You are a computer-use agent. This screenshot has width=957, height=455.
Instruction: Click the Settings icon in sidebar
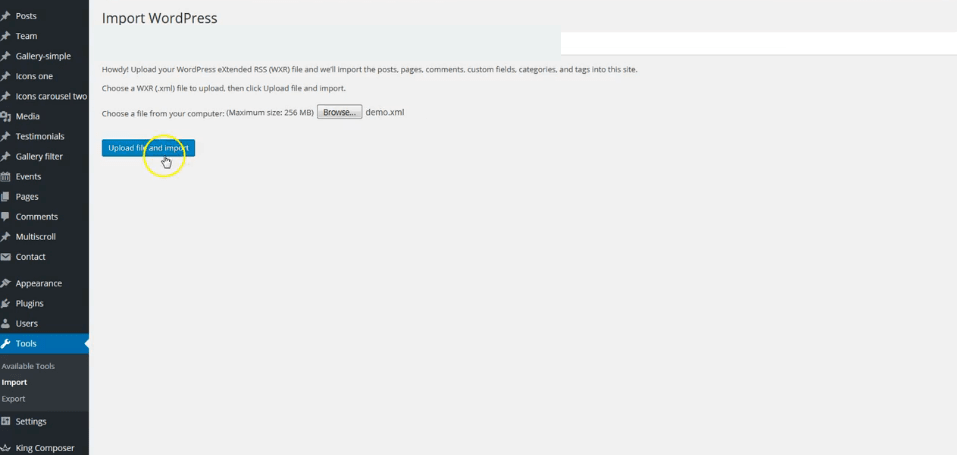(x=6, y=421)
